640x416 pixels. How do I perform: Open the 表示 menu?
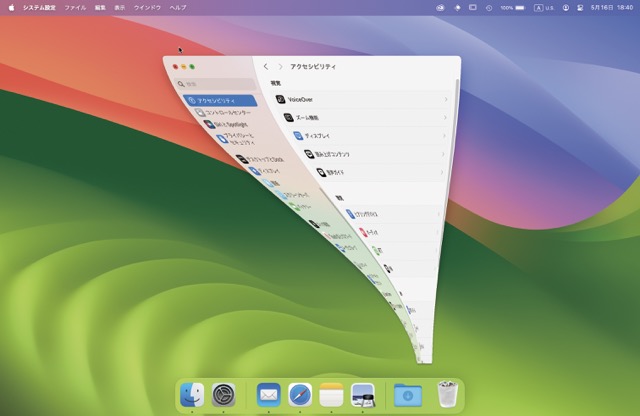pyautogui.click(x=120, y=7)
